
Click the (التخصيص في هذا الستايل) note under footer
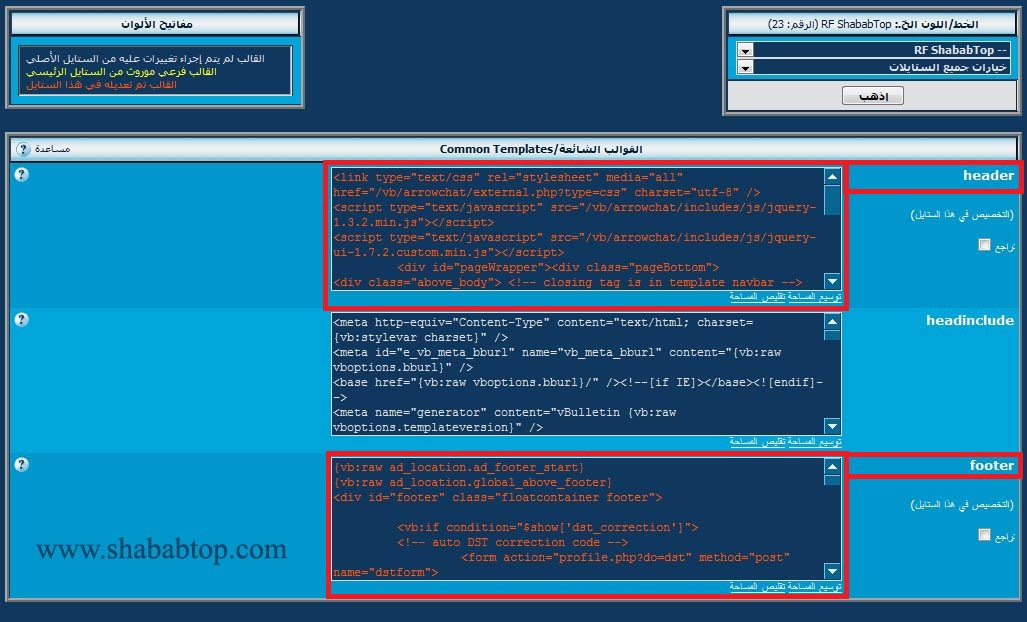click(962, 505)
